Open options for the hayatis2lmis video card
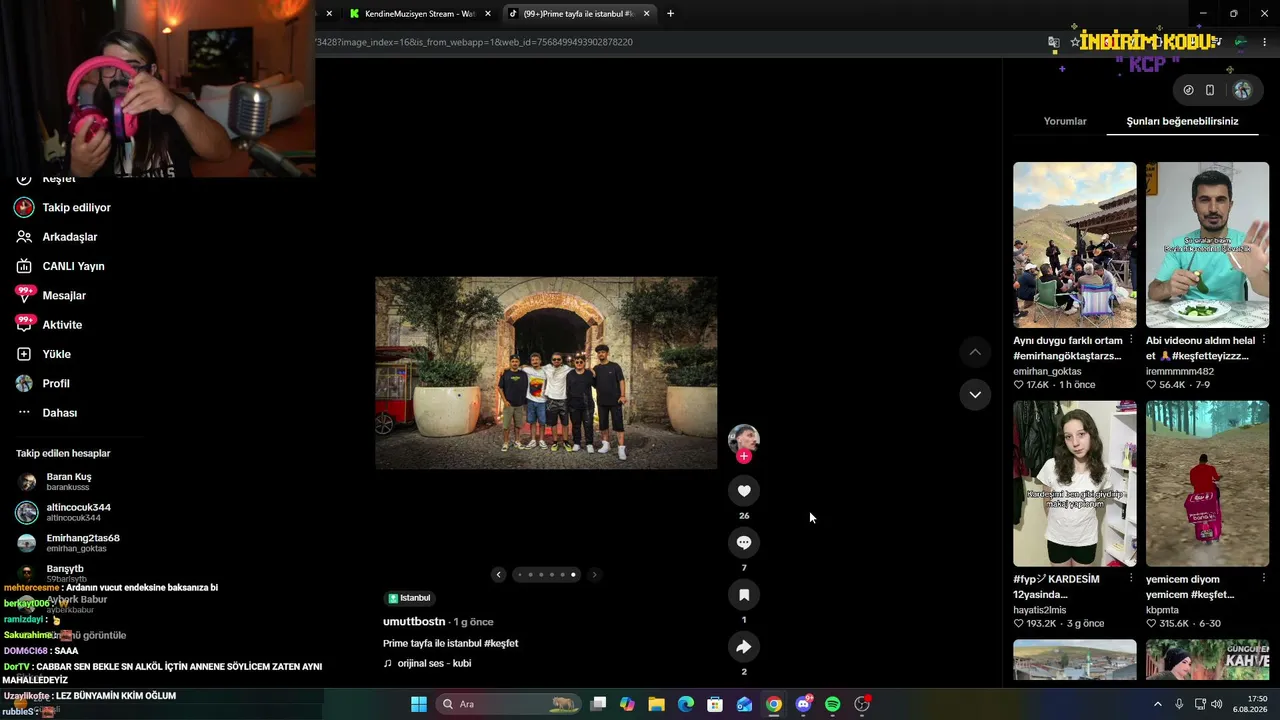The width and height of the screenshot is (1280, 720). (1131, 579)
